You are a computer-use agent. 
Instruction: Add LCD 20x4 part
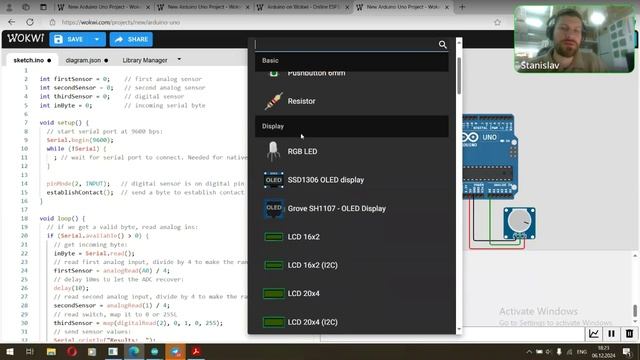[351, 293]
